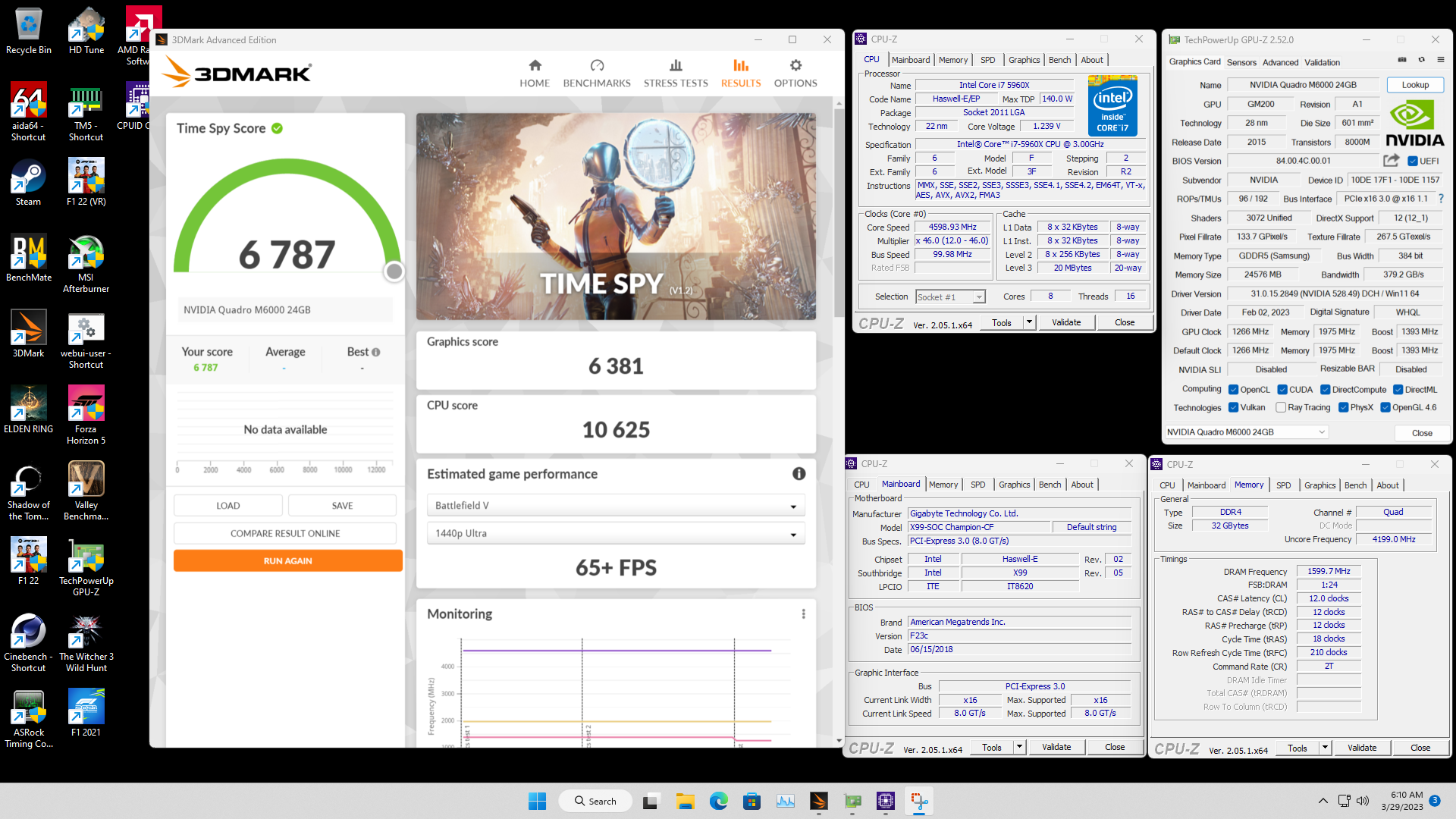Open the MSI Afterburner desktop shortcut
1456x819 pixels.
[86, 263]
